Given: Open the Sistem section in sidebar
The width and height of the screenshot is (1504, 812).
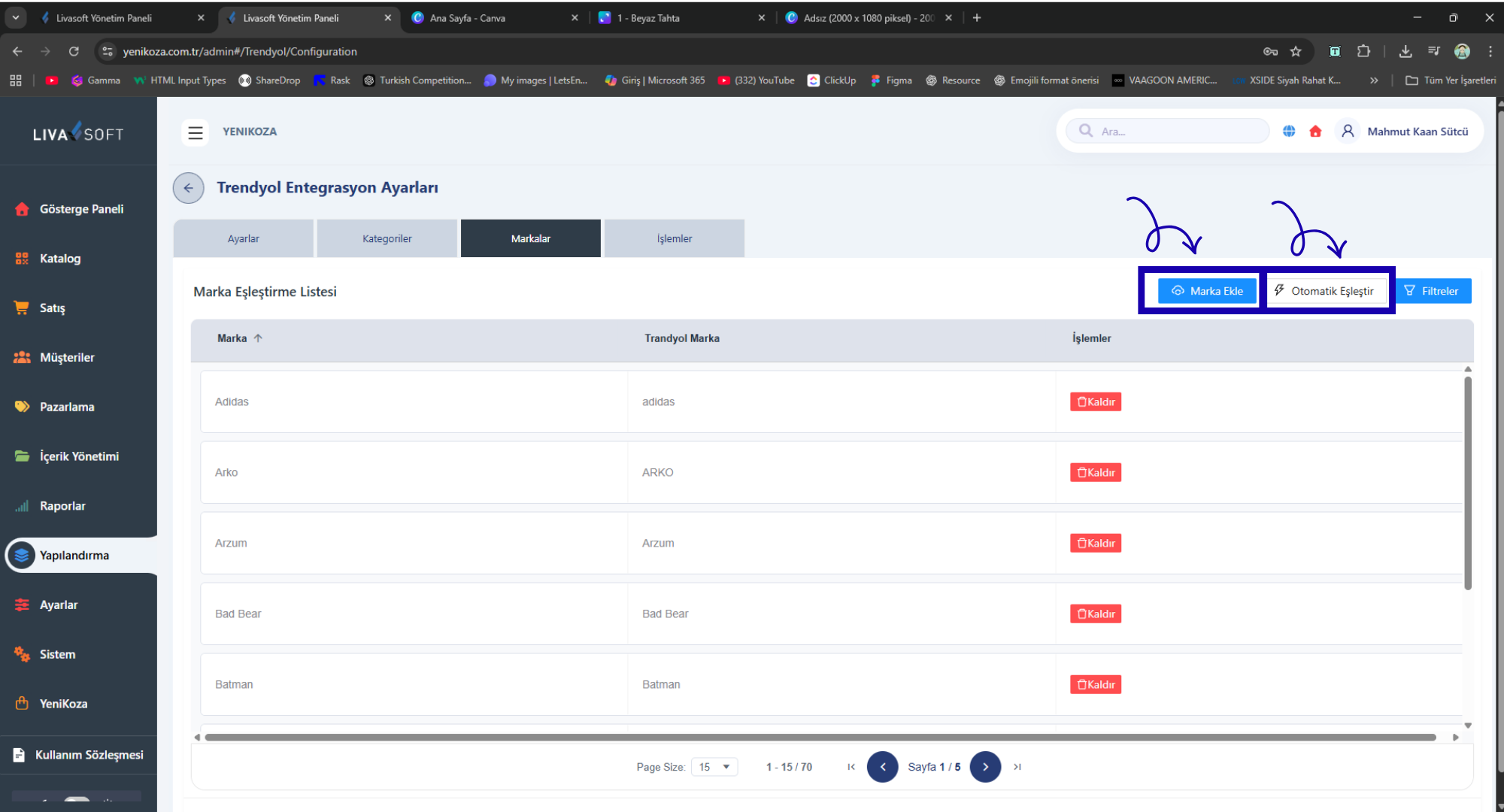Looking at the screenshot, I should [57, 654].
